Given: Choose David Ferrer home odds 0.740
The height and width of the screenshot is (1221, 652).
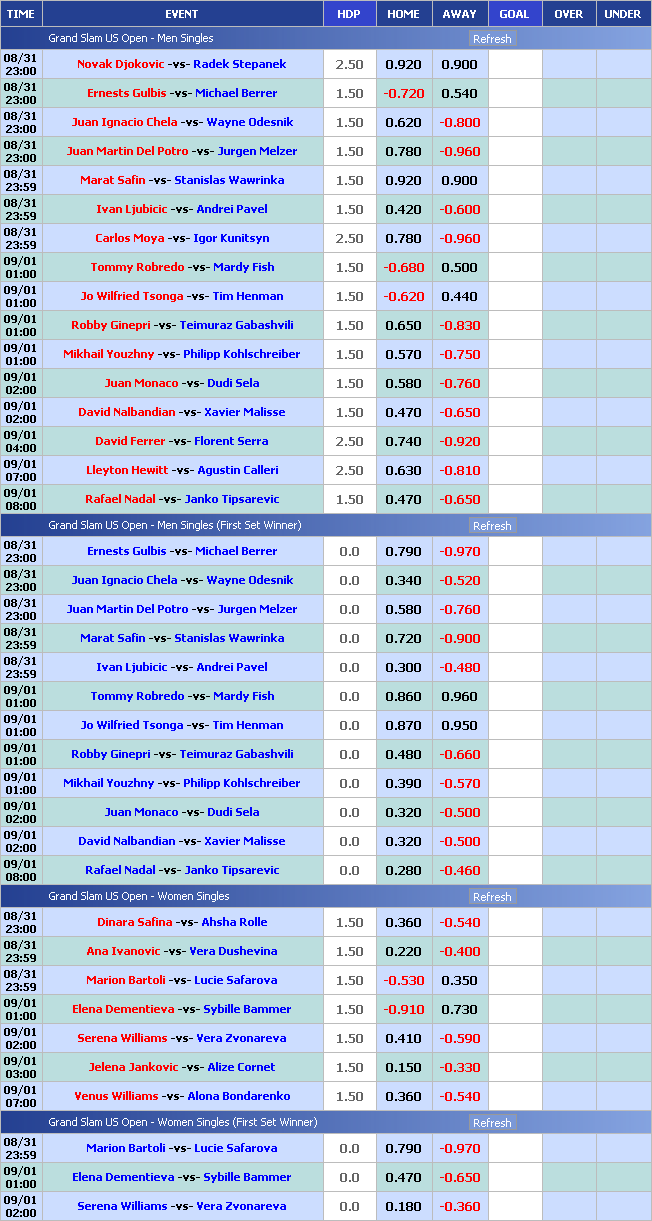Looking at the screenshot, I should tap(403, 441).
